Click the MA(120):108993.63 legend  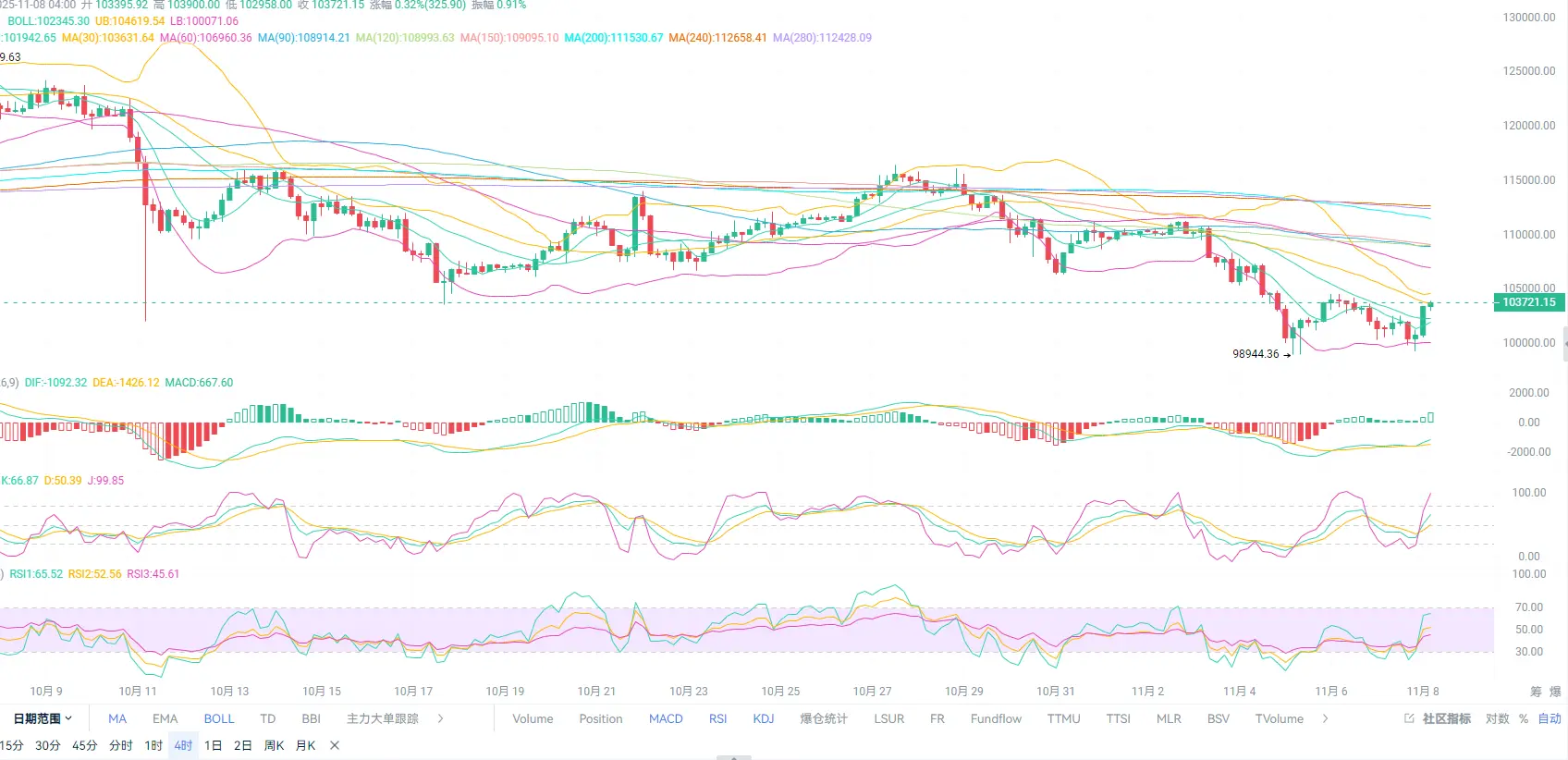point(405,38)
